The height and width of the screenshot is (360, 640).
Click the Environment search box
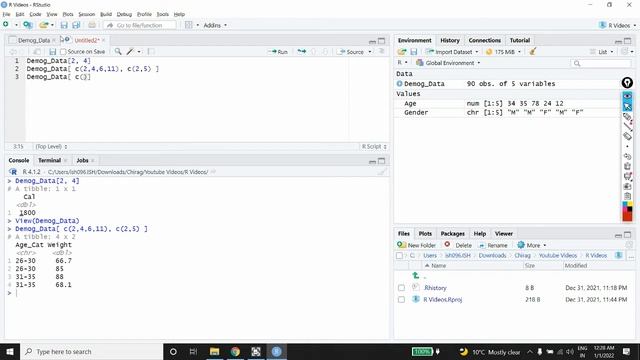click(x=600, y=63)
